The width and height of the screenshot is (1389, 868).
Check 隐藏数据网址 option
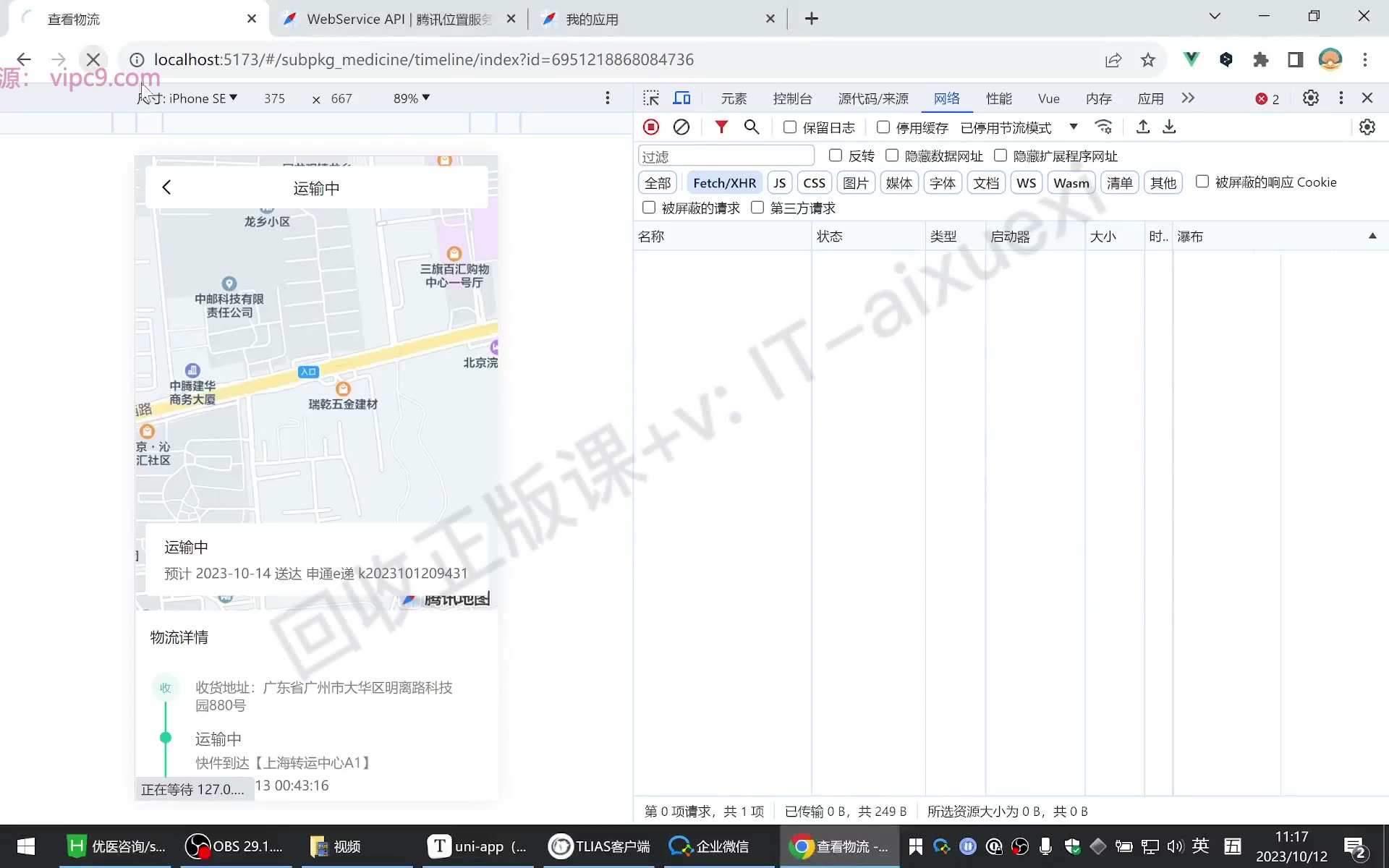point(892,156)
